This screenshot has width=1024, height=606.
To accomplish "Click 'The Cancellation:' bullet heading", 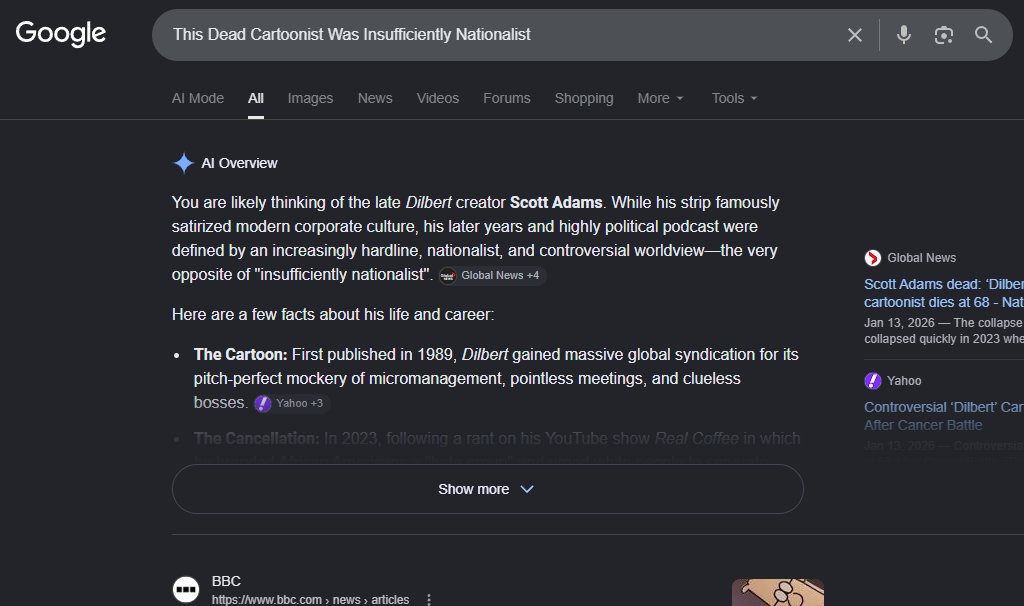I will tap(257, 438).
